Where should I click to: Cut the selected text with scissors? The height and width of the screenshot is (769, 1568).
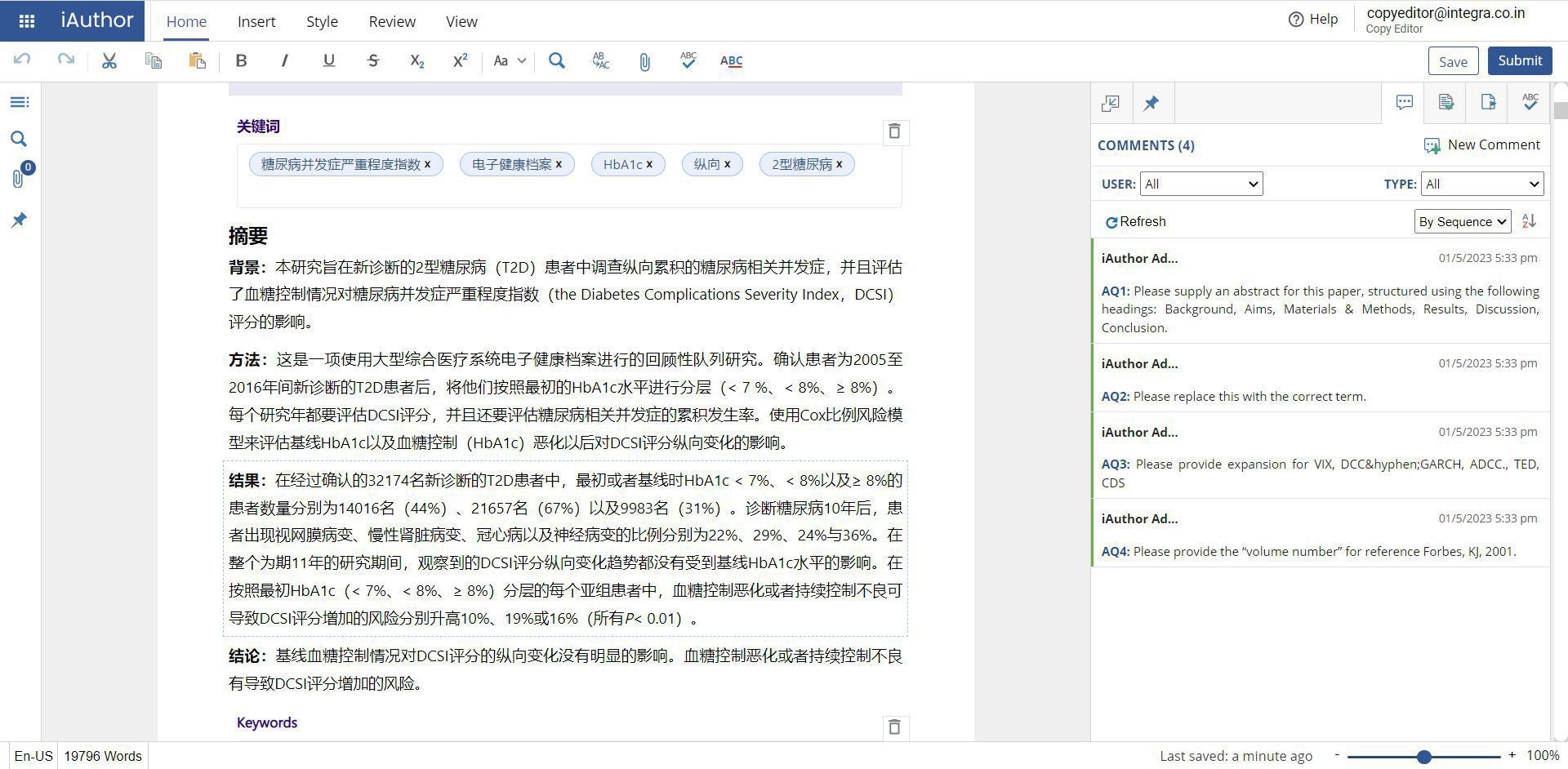pyautogui.click(x=109, y=60)
